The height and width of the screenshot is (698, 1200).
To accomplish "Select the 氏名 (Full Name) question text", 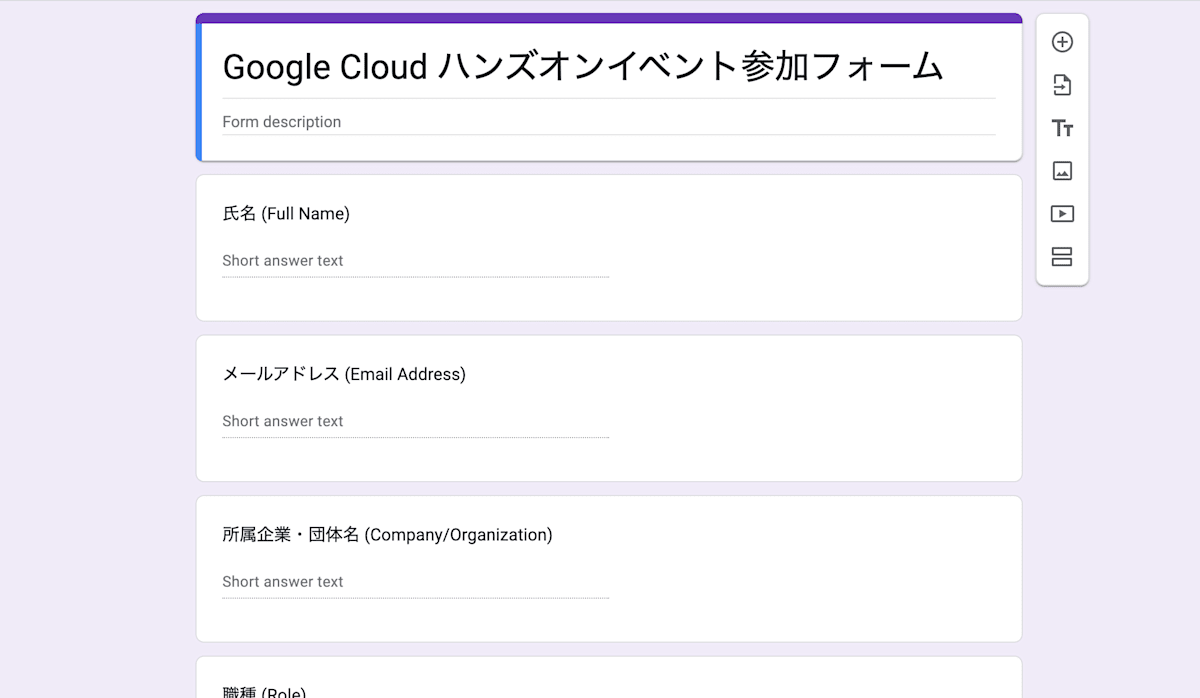I will pyautogui.click(x=286, y=213).
